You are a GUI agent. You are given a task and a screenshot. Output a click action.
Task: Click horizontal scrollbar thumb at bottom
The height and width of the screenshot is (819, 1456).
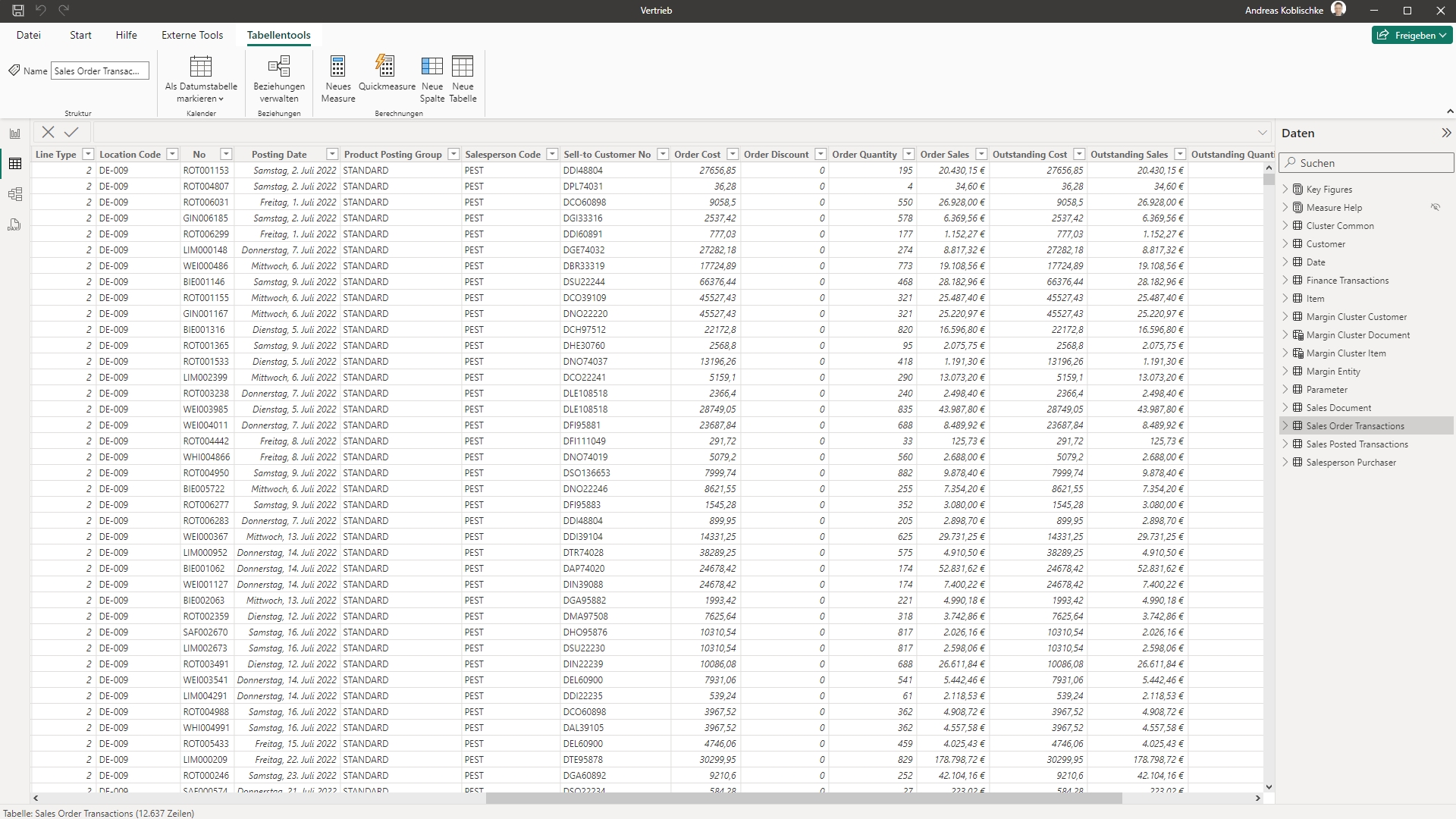[x=804, y=798]
